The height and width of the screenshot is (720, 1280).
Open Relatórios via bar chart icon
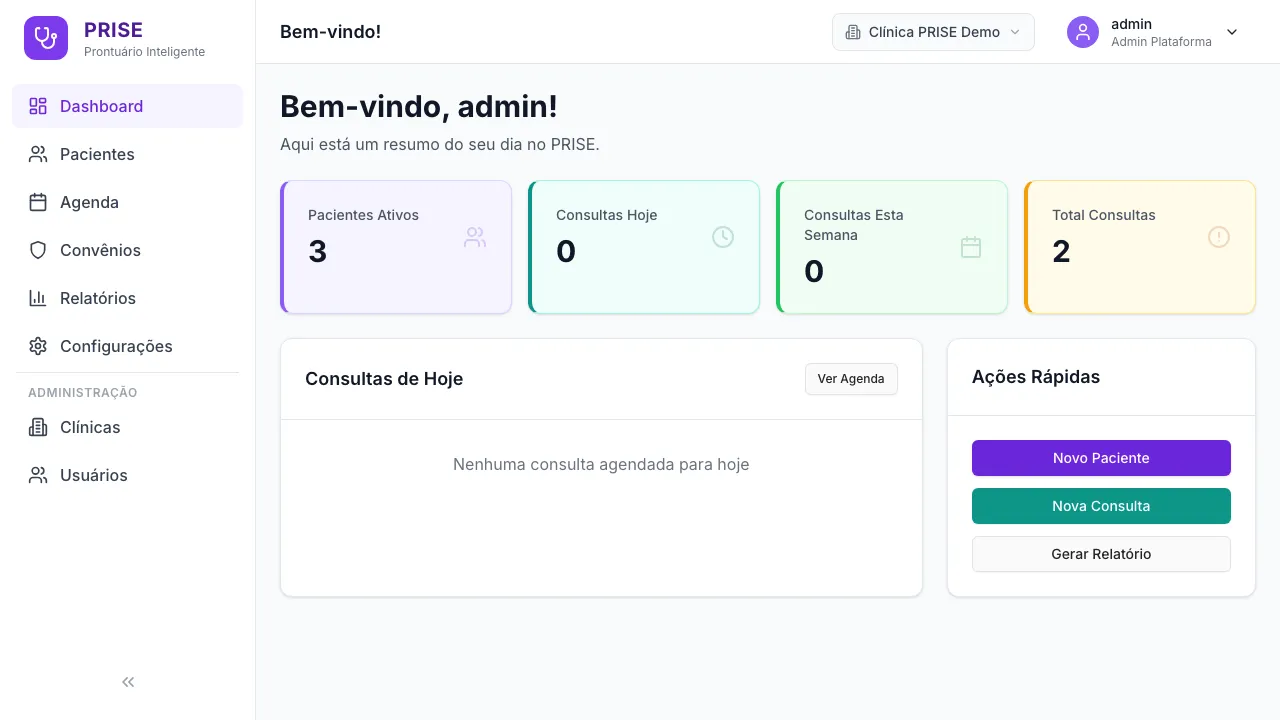tap(38, 298)
